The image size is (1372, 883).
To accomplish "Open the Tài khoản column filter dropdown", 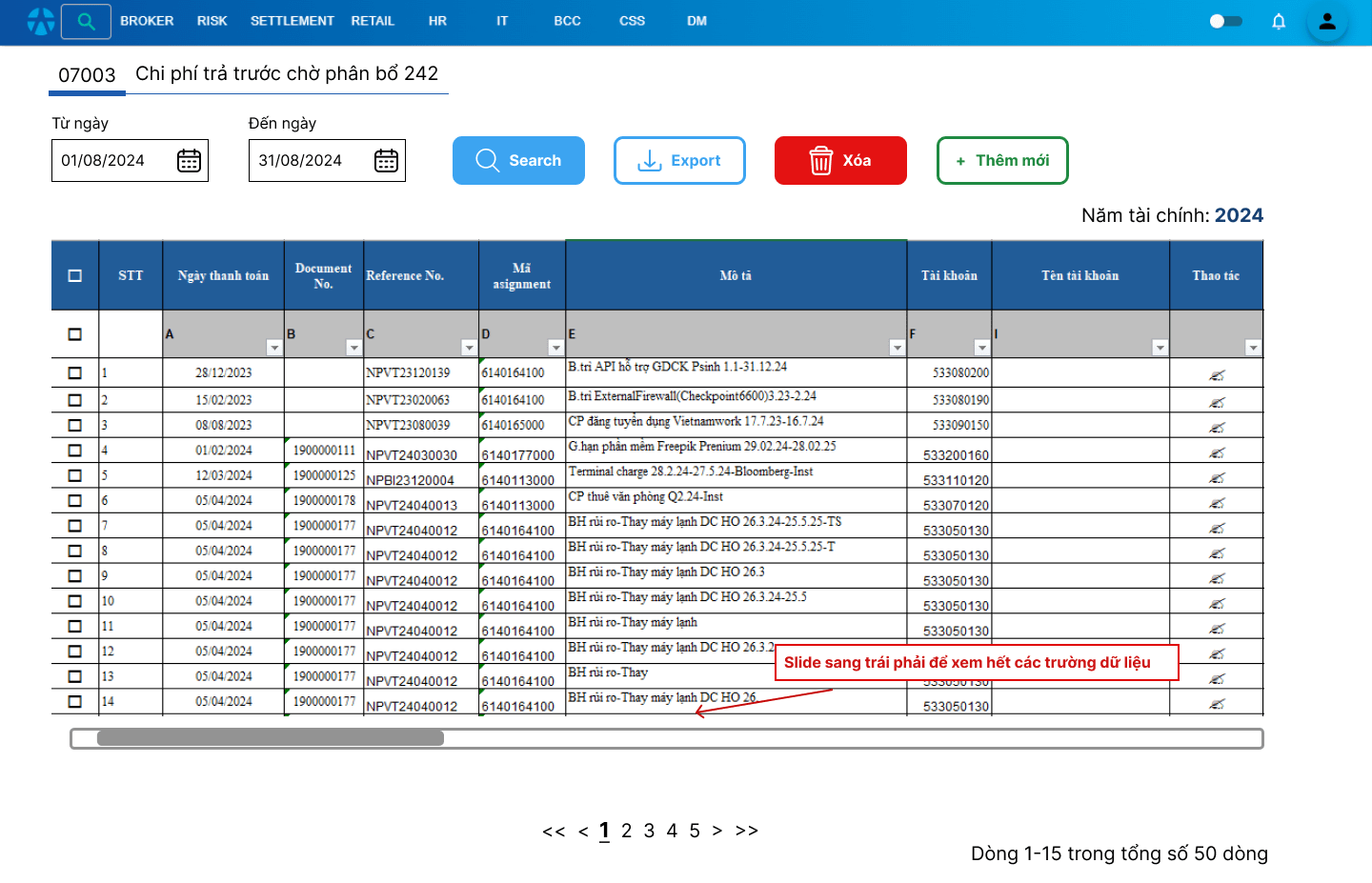I will pyautogui.click(x=981, y=348).
